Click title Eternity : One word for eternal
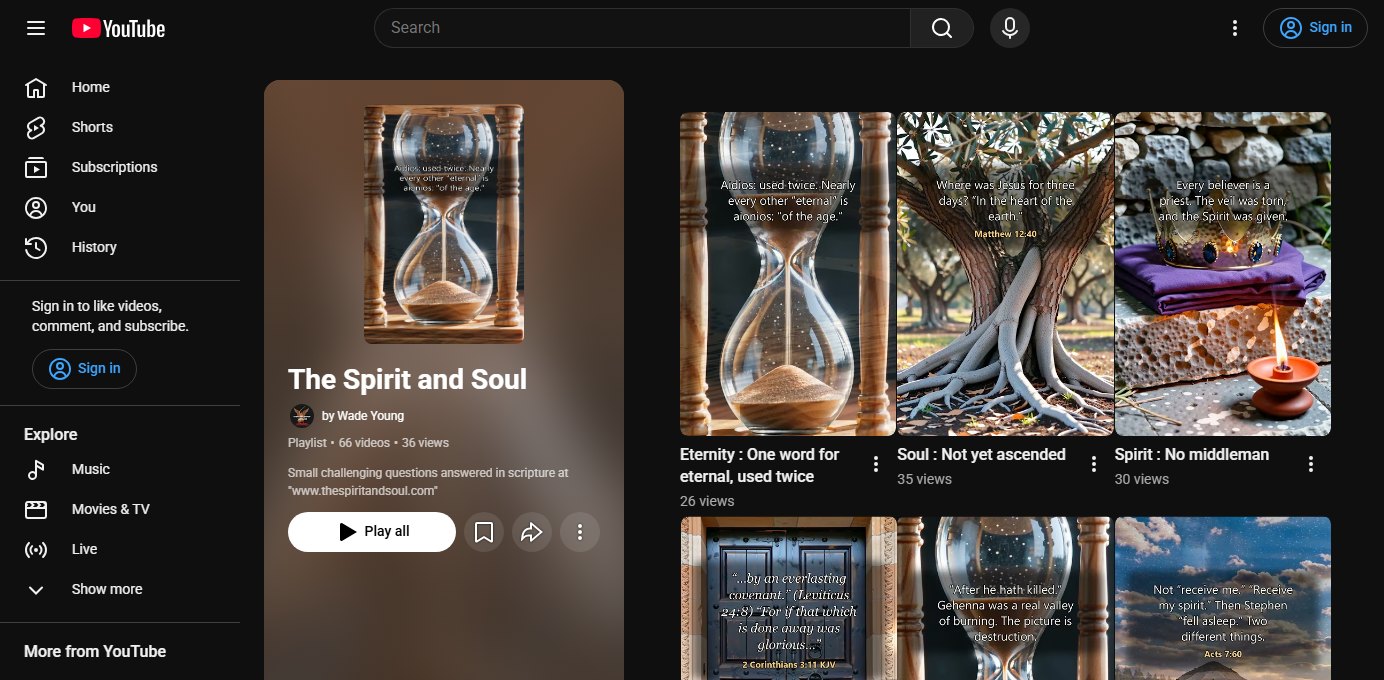The image size is (1384, 680). pos(760,465)
